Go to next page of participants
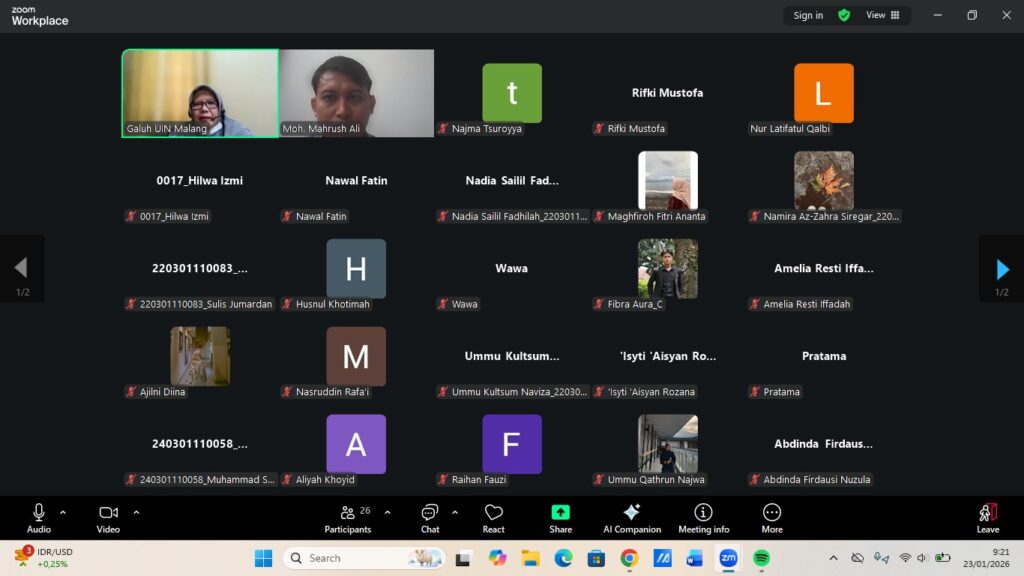Image resolution: width=1024 pixels, height=576 pixels. [x=1002, y=269]
